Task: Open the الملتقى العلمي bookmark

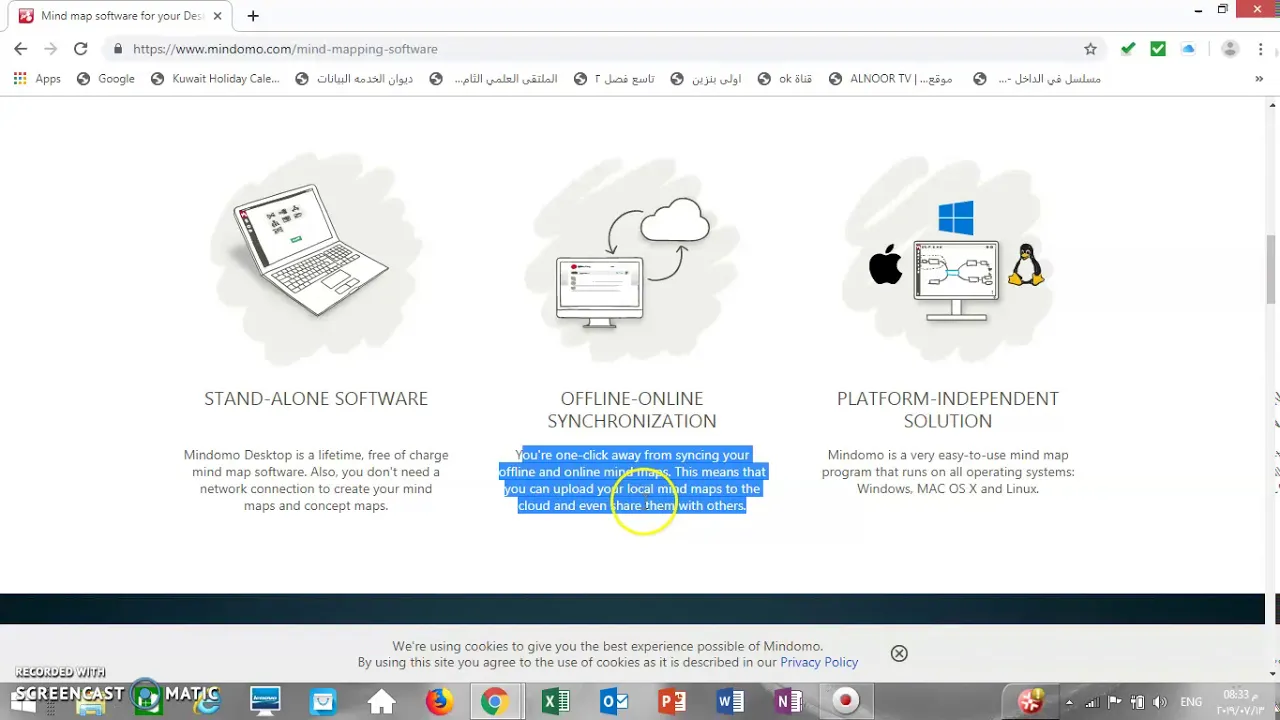Action: click(x=493, y=79)
